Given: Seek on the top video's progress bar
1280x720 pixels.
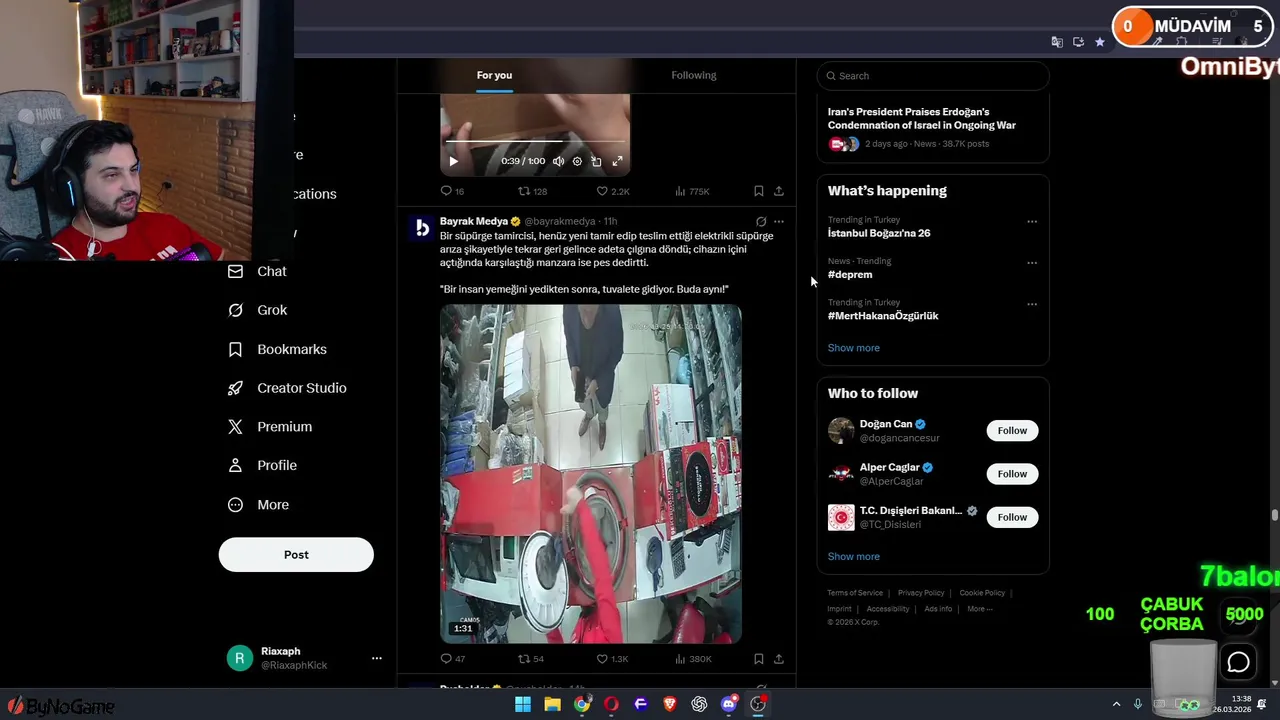Looking at the screenshot, I should [x=535, y=142].
